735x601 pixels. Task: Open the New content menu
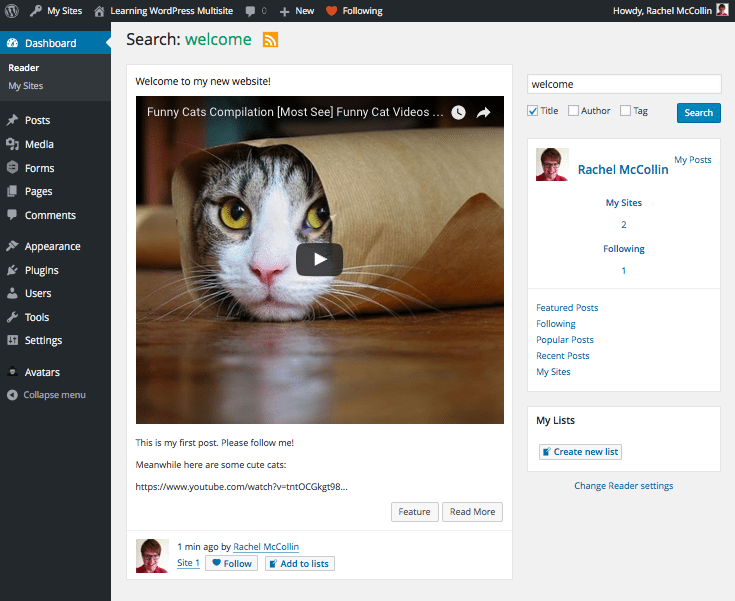click(297, 11)
